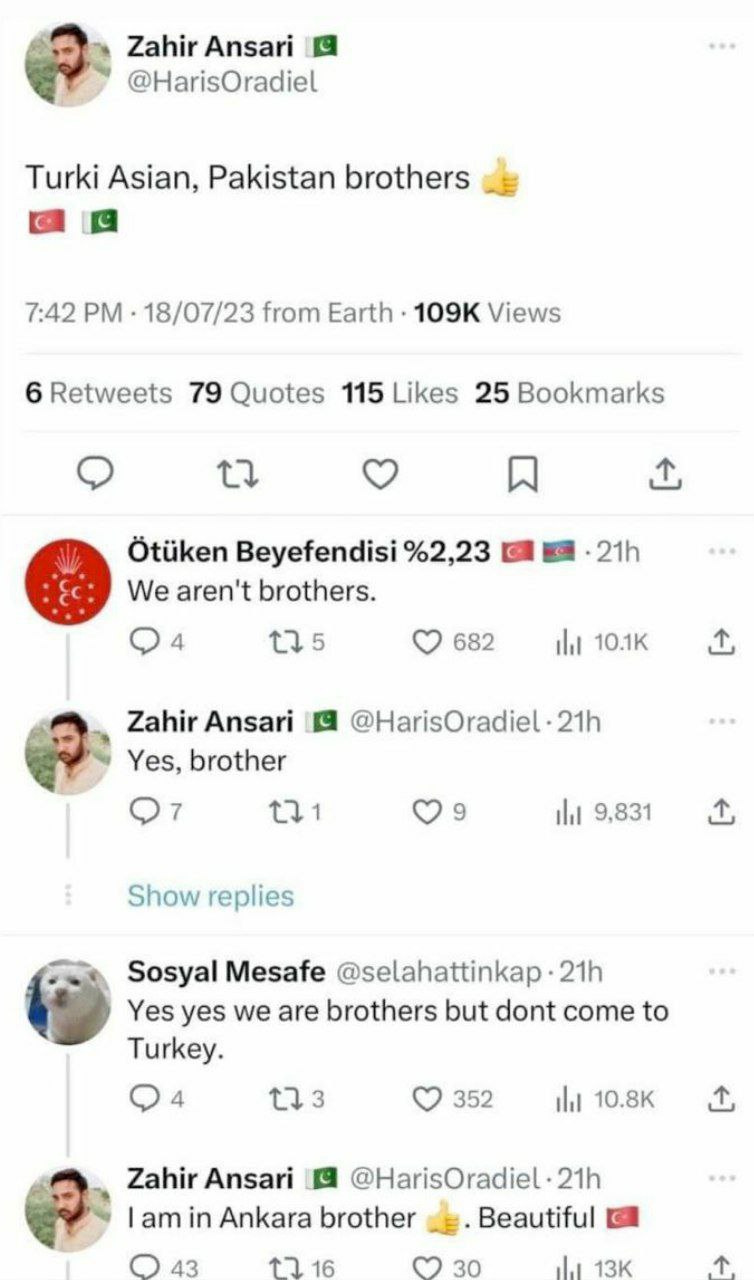Reply to the main Zahir Ansari tweet
Image resolution: width=754 pixels, height=1280 pixels.
[96, 474]
